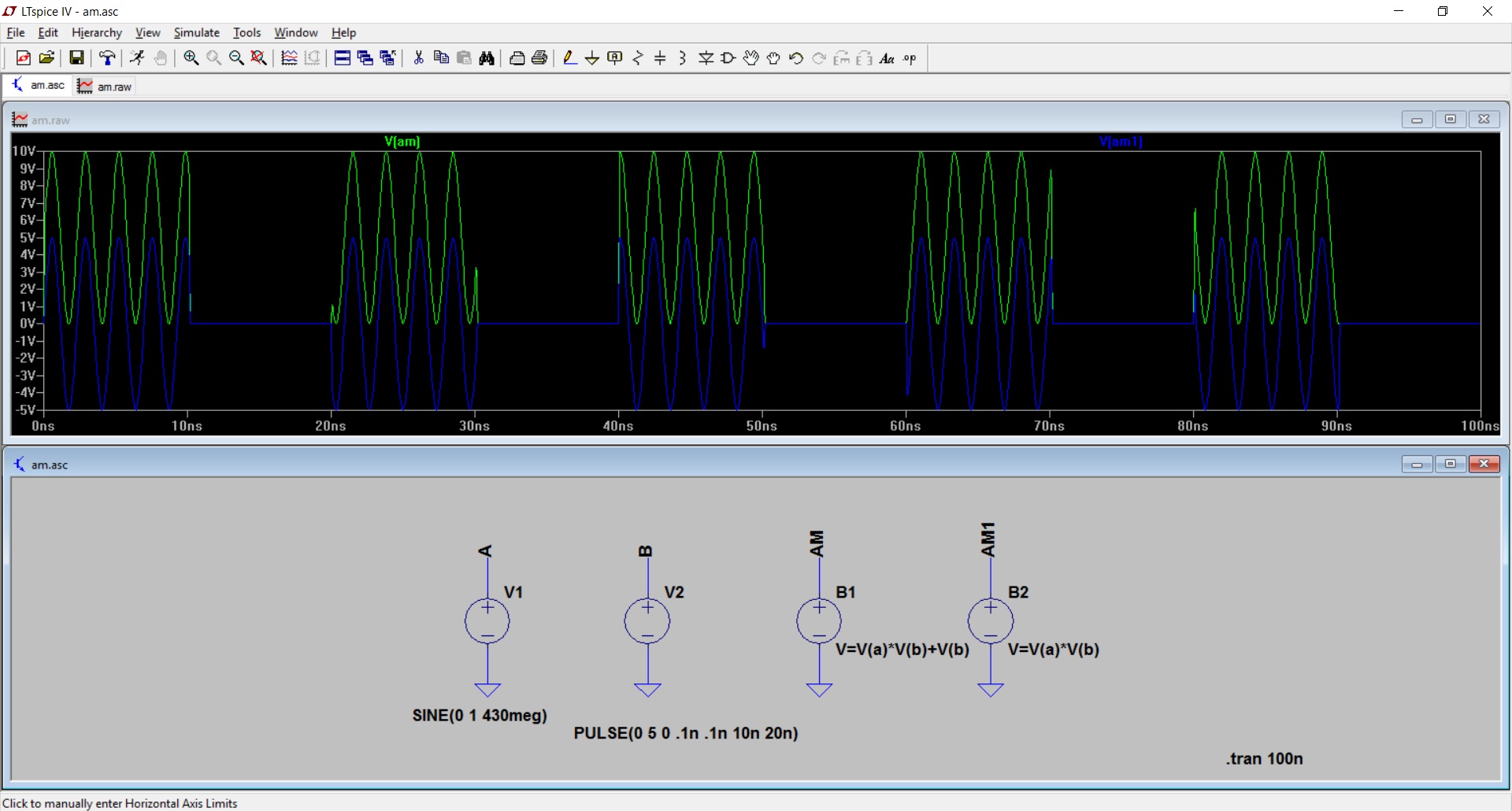This screenshot has width=1512, height=811.
Task: Open the View menu
Action: click(x=147, y=32)
